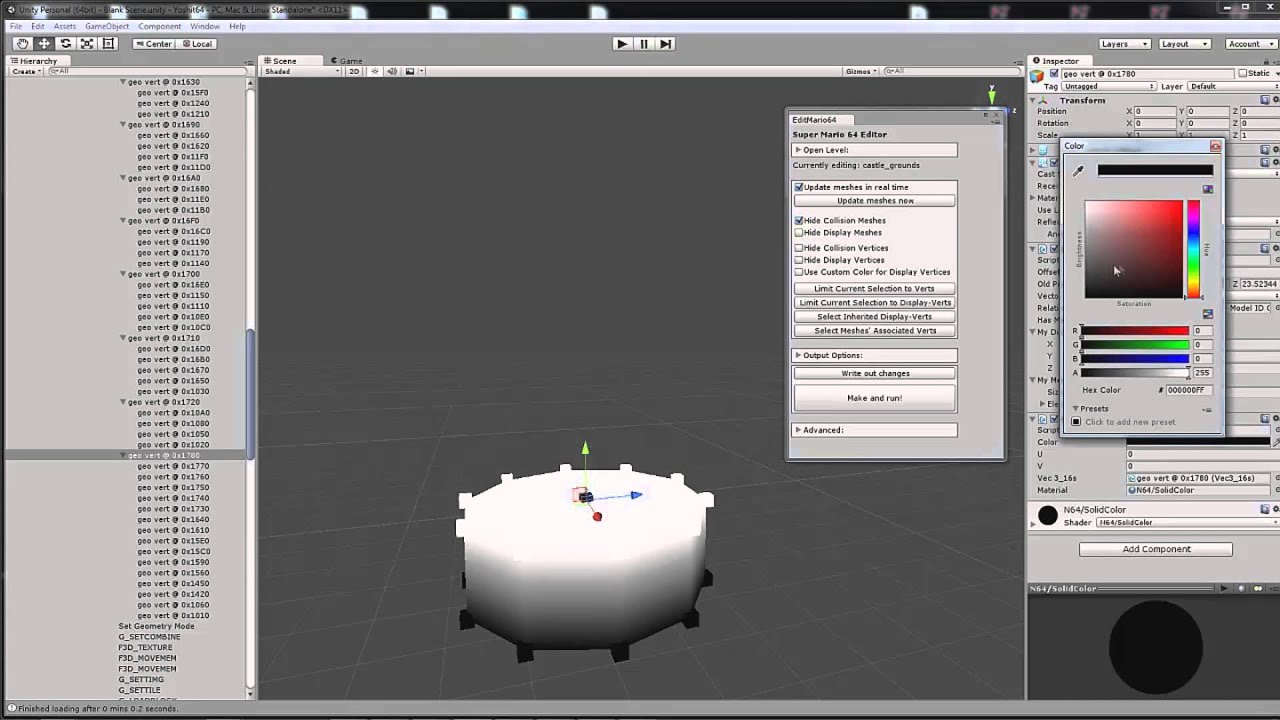Select the Scale tool in the toolbar
Viewport: 1280px width, 720px height.
click(x=87, y=44)
